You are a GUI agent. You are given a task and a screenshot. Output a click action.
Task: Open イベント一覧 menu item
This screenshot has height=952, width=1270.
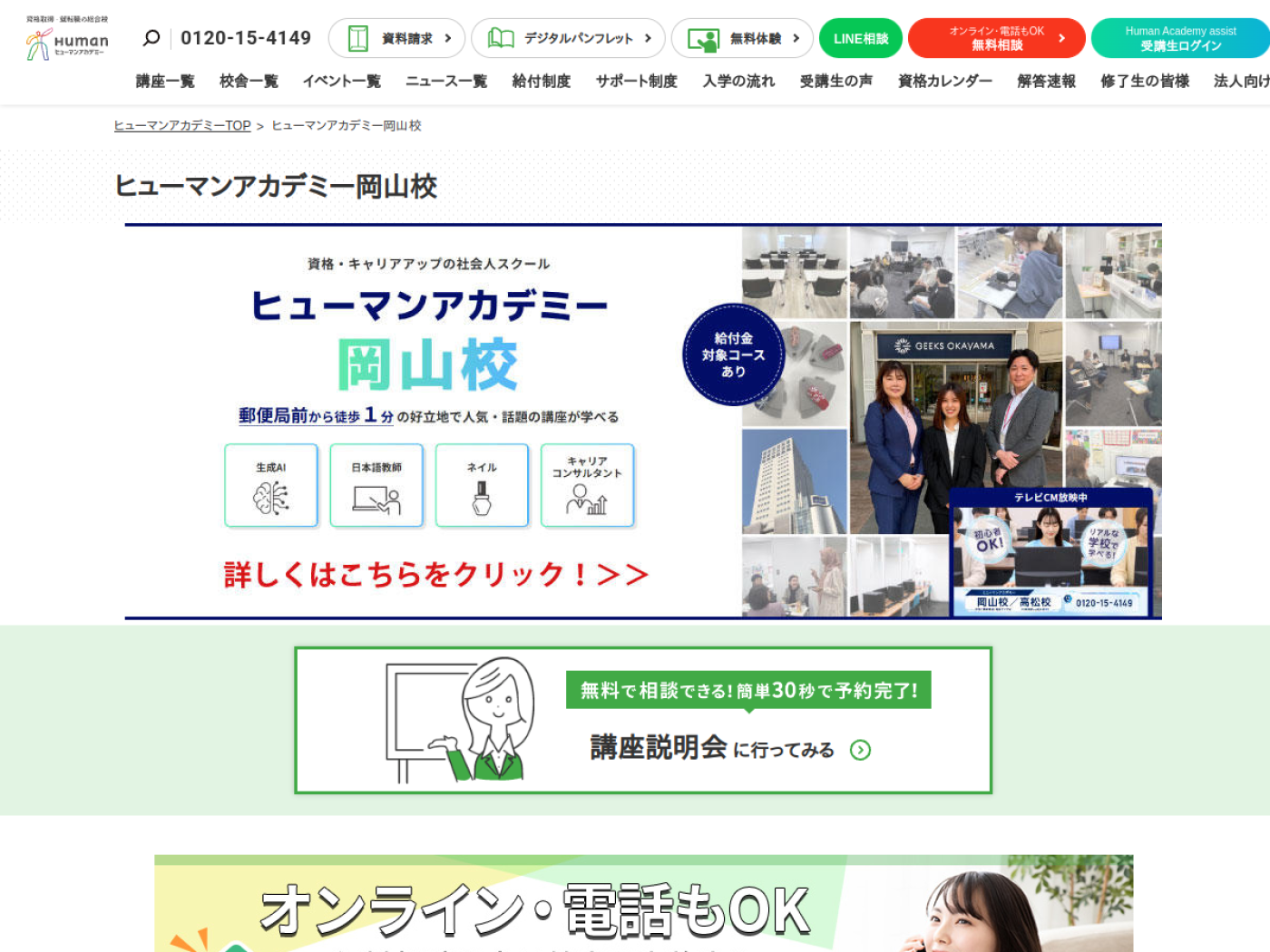tap(341, 81)
